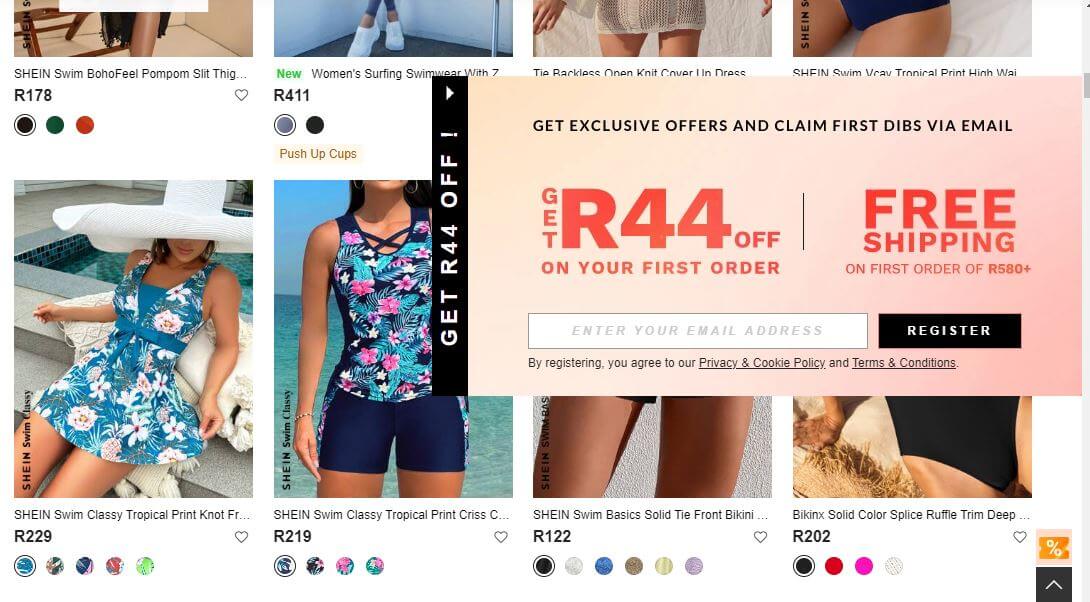
Task: Favorite the R219 Criss Cross swimsuit
Action: (x=501, y=537)
